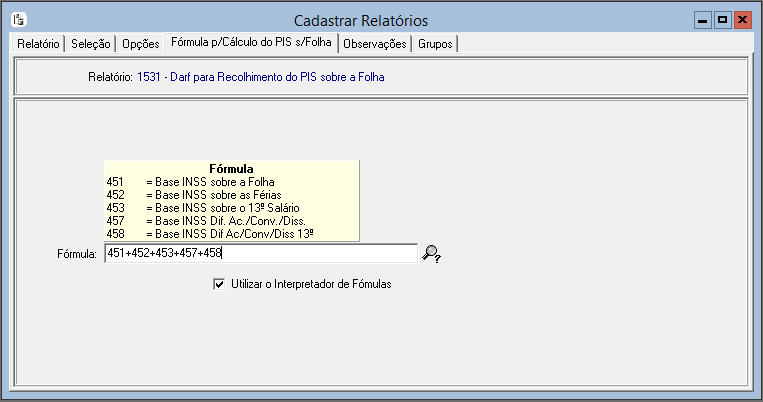
Task: Minimize the Cadastrar Relatórios window
Action: [703, 20]
